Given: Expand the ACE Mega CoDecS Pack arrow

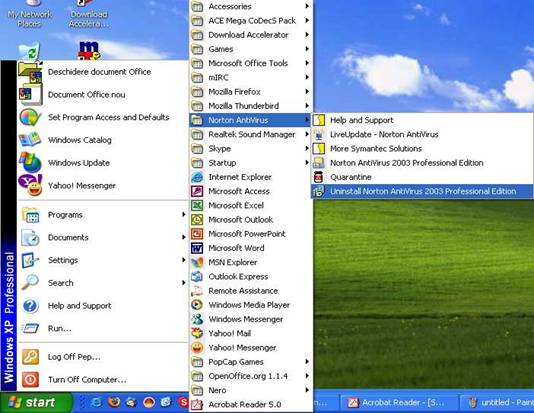Looking at the screenshot, I should [307, 20].
